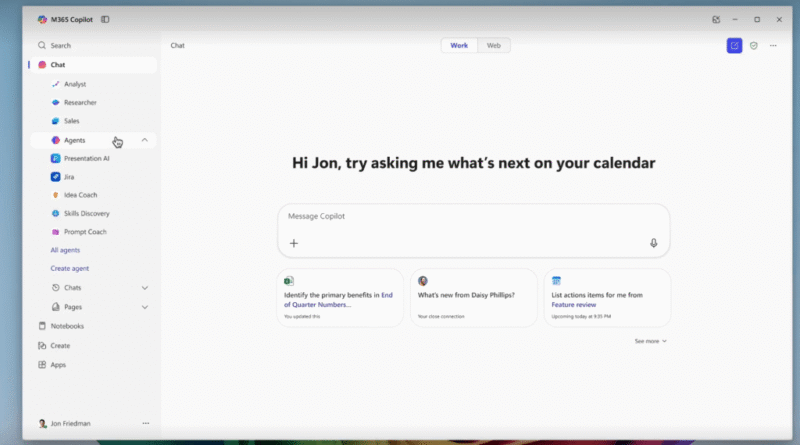Open the Idea Coach agent icon
The width and height of the screenshot is (800, 445).
(56, 195)
